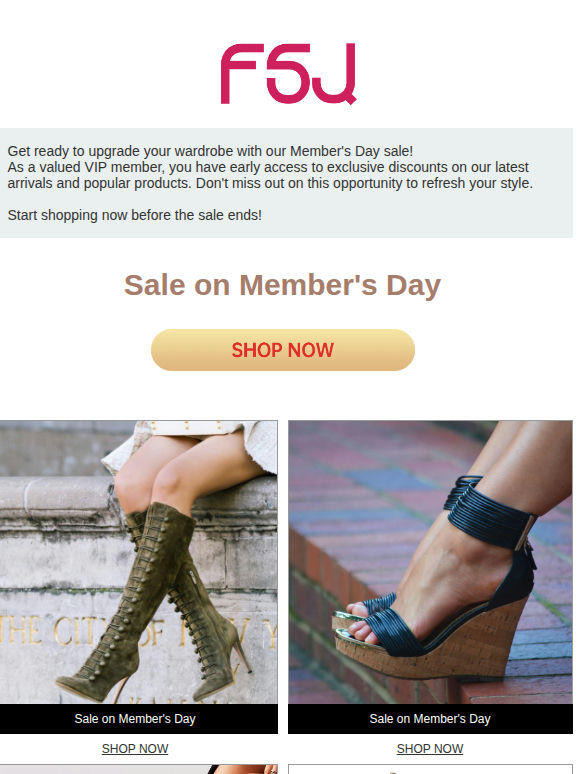The image size is (580, 774).
Task: Click the FSJ logo
Action: pos(288,74)
